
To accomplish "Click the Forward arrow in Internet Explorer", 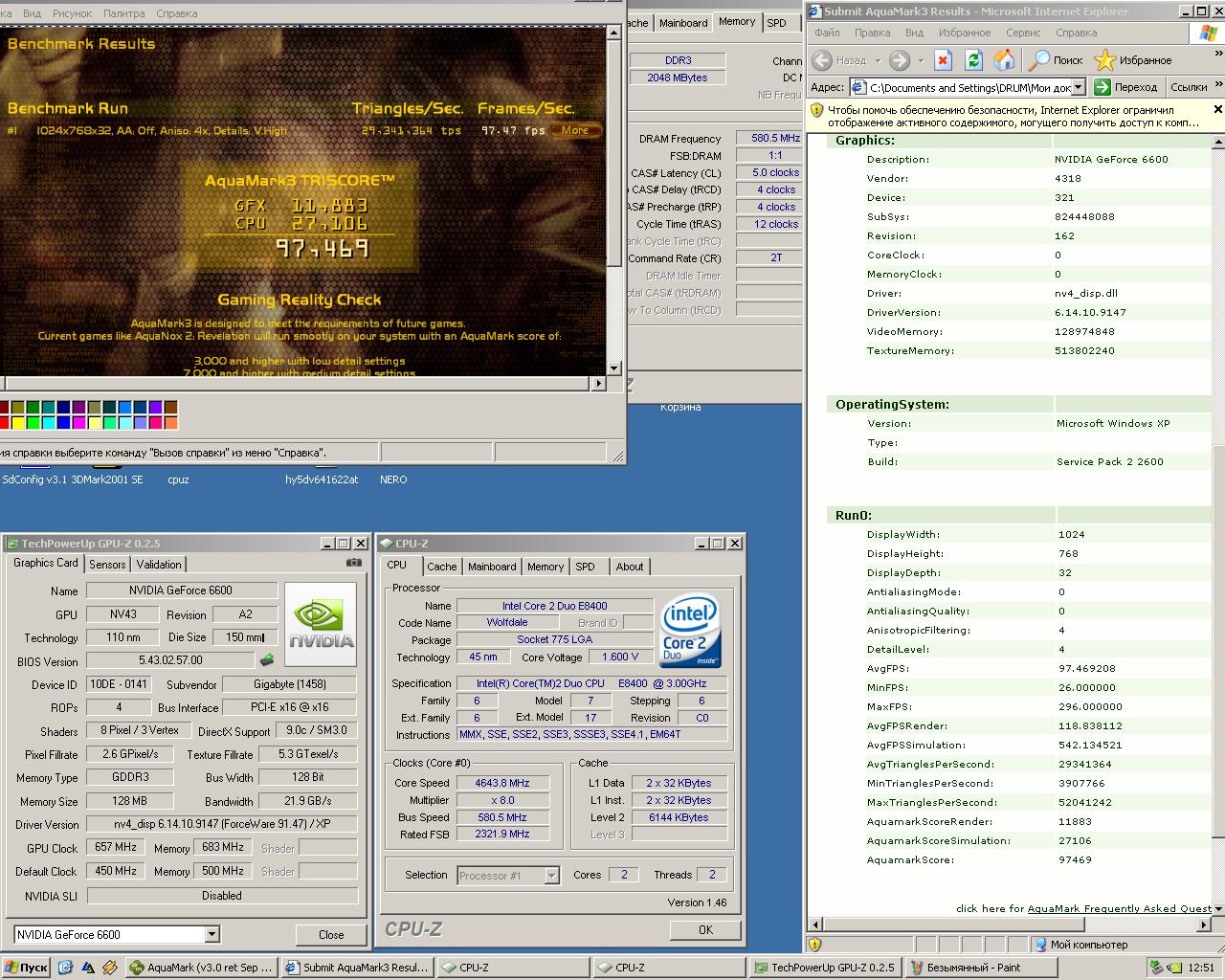I will [x=899, y=60].
